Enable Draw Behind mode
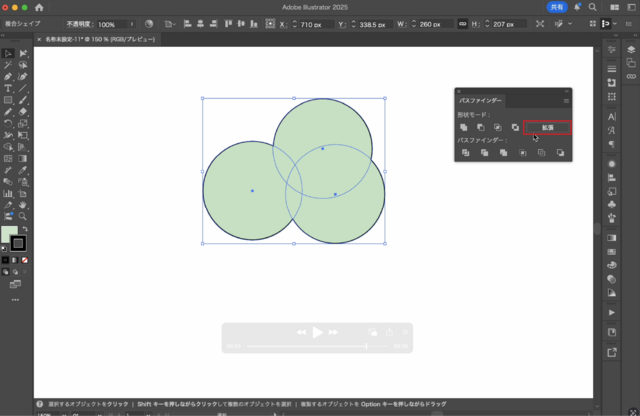Screen dimensions: 640x416 point(15,272)
